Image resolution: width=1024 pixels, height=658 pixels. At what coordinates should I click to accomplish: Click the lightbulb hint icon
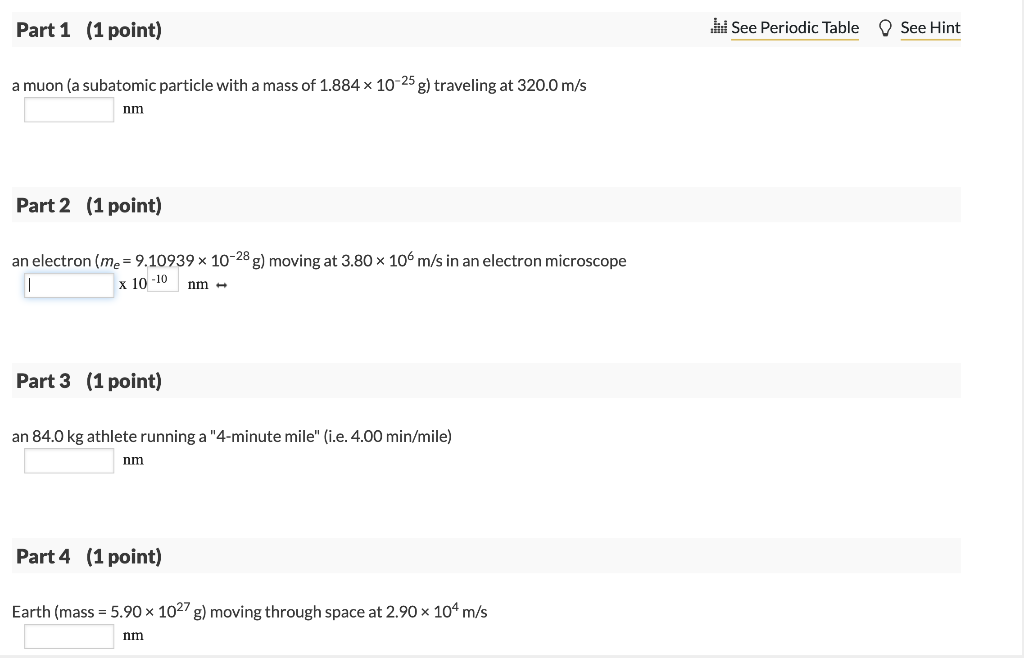(885, 28)
